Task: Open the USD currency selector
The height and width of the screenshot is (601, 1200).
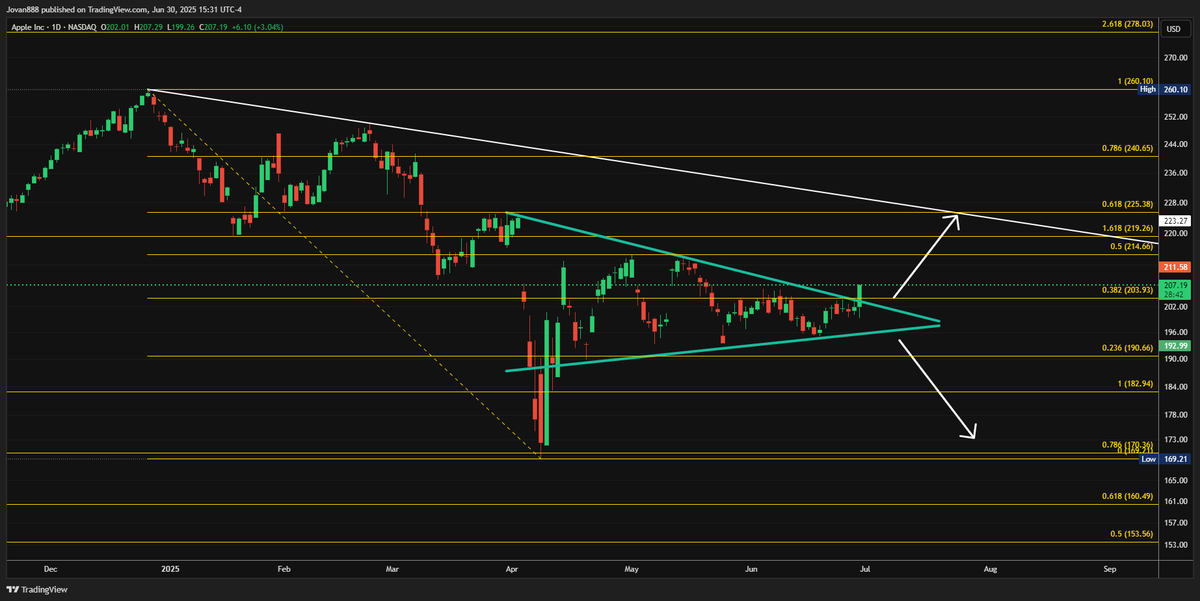Action: click(x=1173, y=29)
